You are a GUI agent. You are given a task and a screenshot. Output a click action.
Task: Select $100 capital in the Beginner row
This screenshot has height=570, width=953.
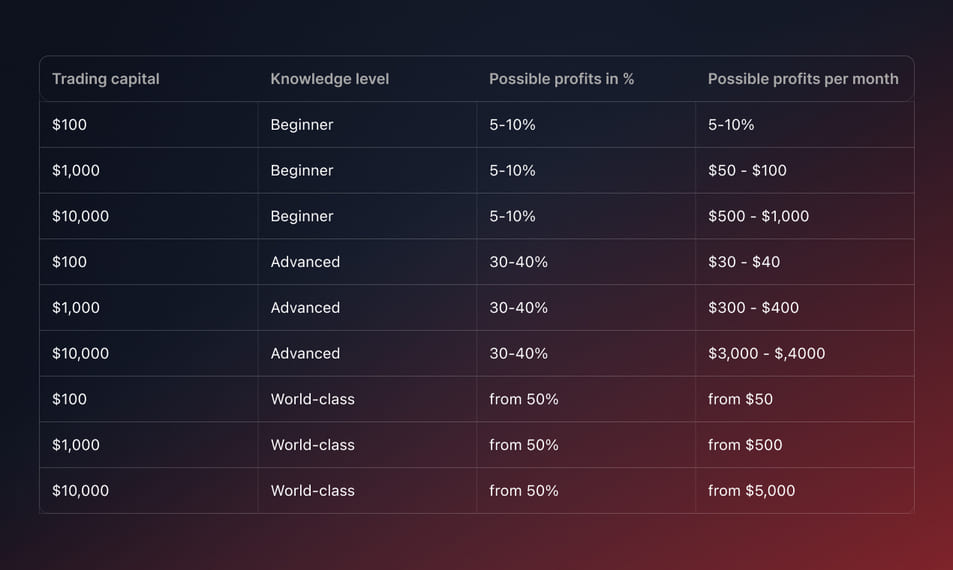point(70,125)
